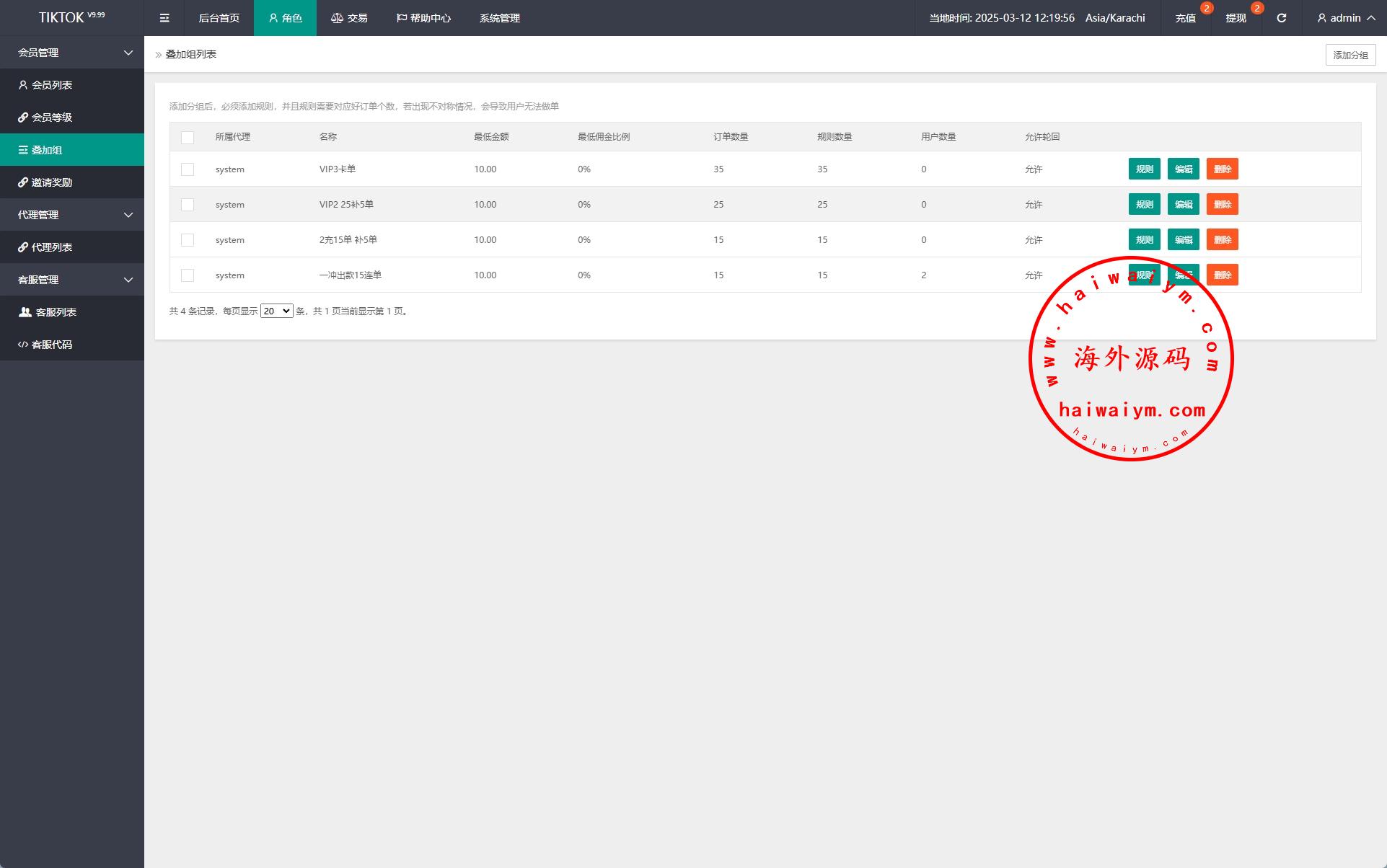1387x868 pixels.
Task: Open 会员等级 member level sidebar item
Action: (x=52, y=118)
